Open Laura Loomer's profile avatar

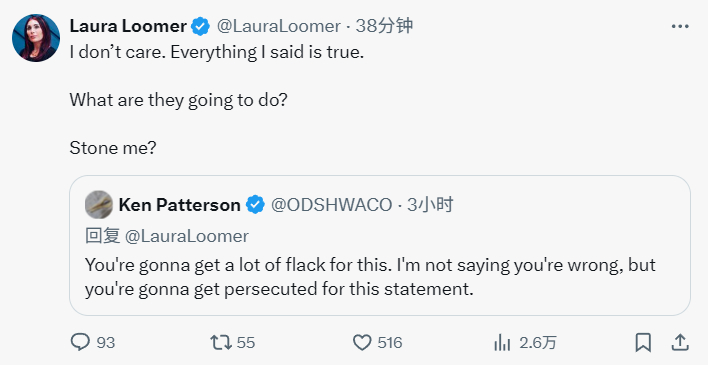[36, 38]
